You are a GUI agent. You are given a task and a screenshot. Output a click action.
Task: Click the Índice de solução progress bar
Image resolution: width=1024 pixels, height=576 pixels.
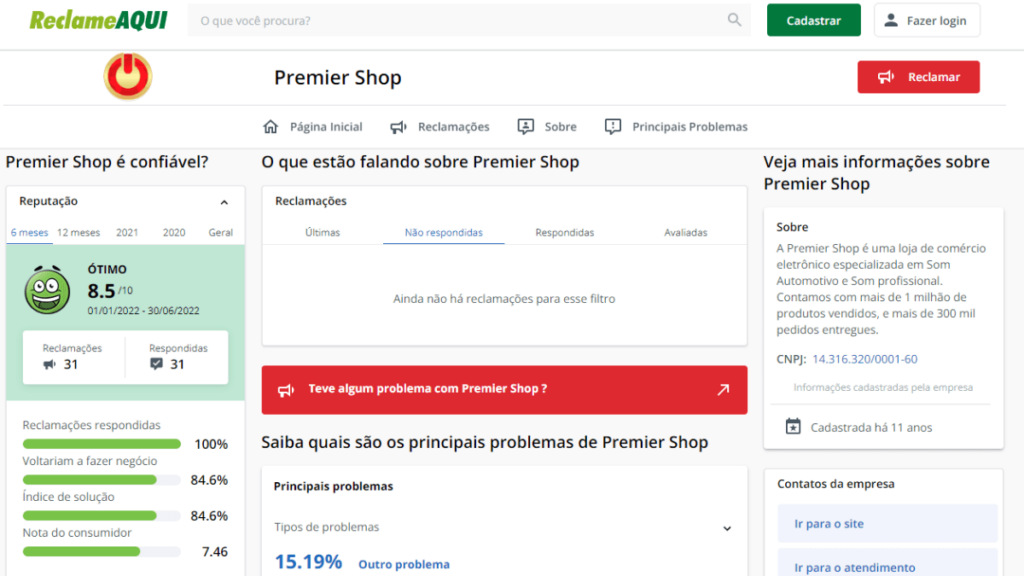point(101,515)
